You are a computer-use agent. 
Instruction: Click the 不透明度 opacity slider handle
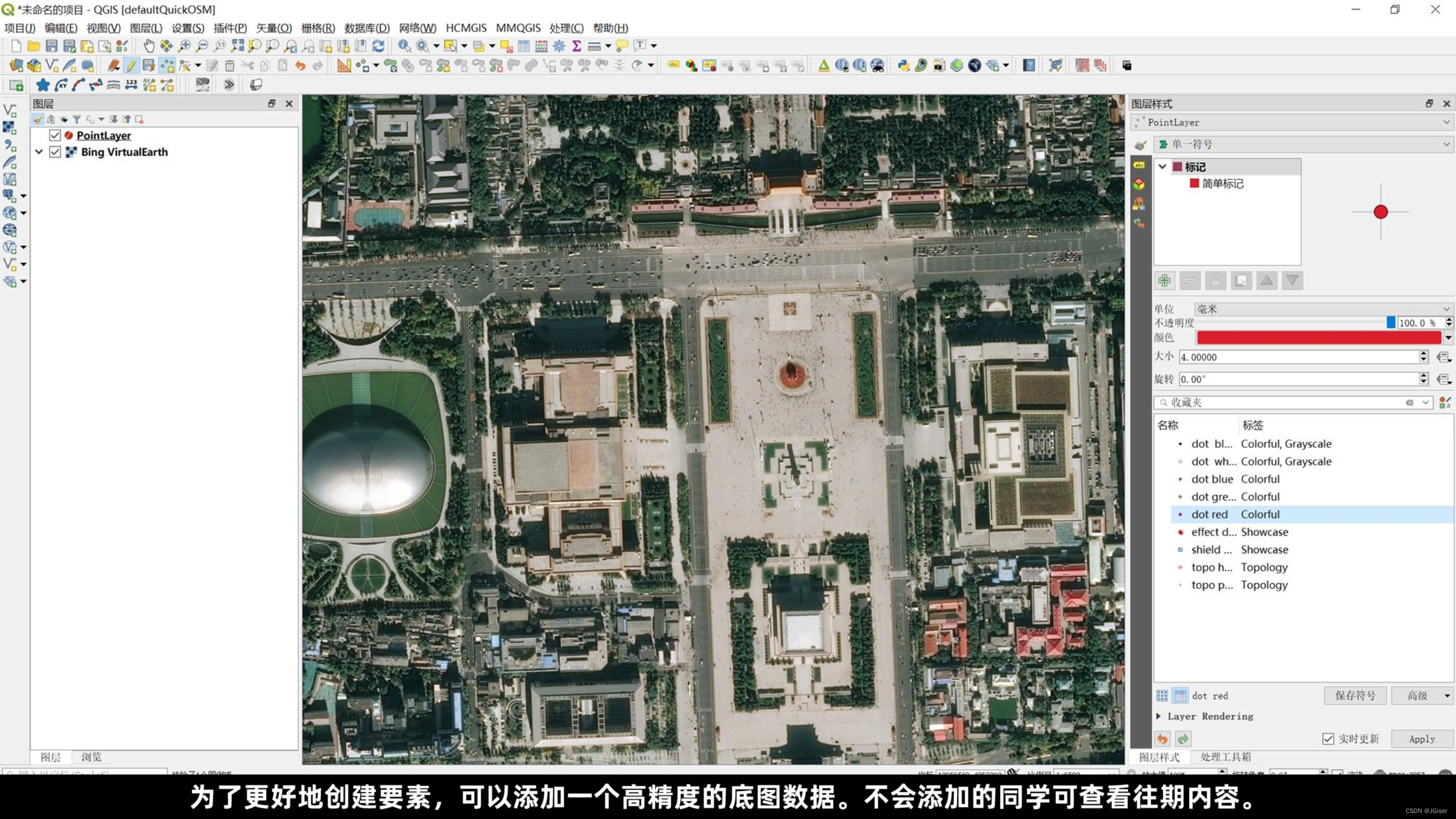(1391, 322)
